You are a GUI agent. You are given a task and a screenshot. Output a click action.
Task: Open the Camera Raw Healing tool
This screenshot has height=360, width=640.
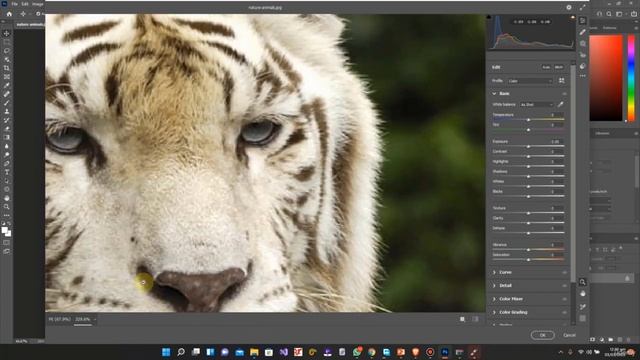(582, 32)
